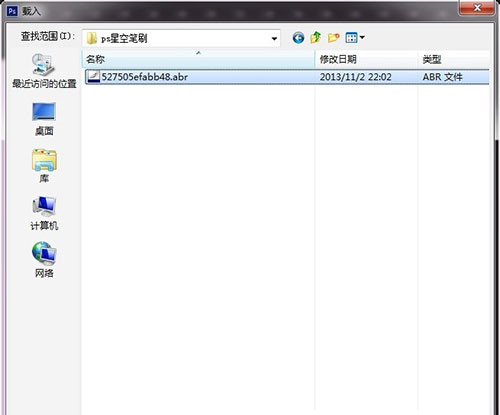This screenshot has width=500, height=415.
Task: Click the 2013/11/2 22:02 date cell
Action: (356, 77)
